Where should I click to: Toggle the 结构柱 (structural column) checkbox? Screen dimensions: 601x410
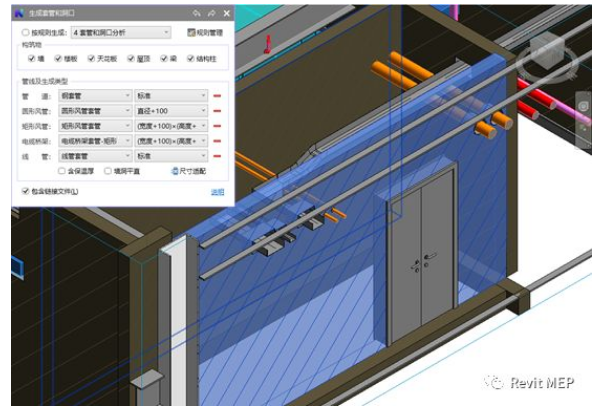[190, 59]
